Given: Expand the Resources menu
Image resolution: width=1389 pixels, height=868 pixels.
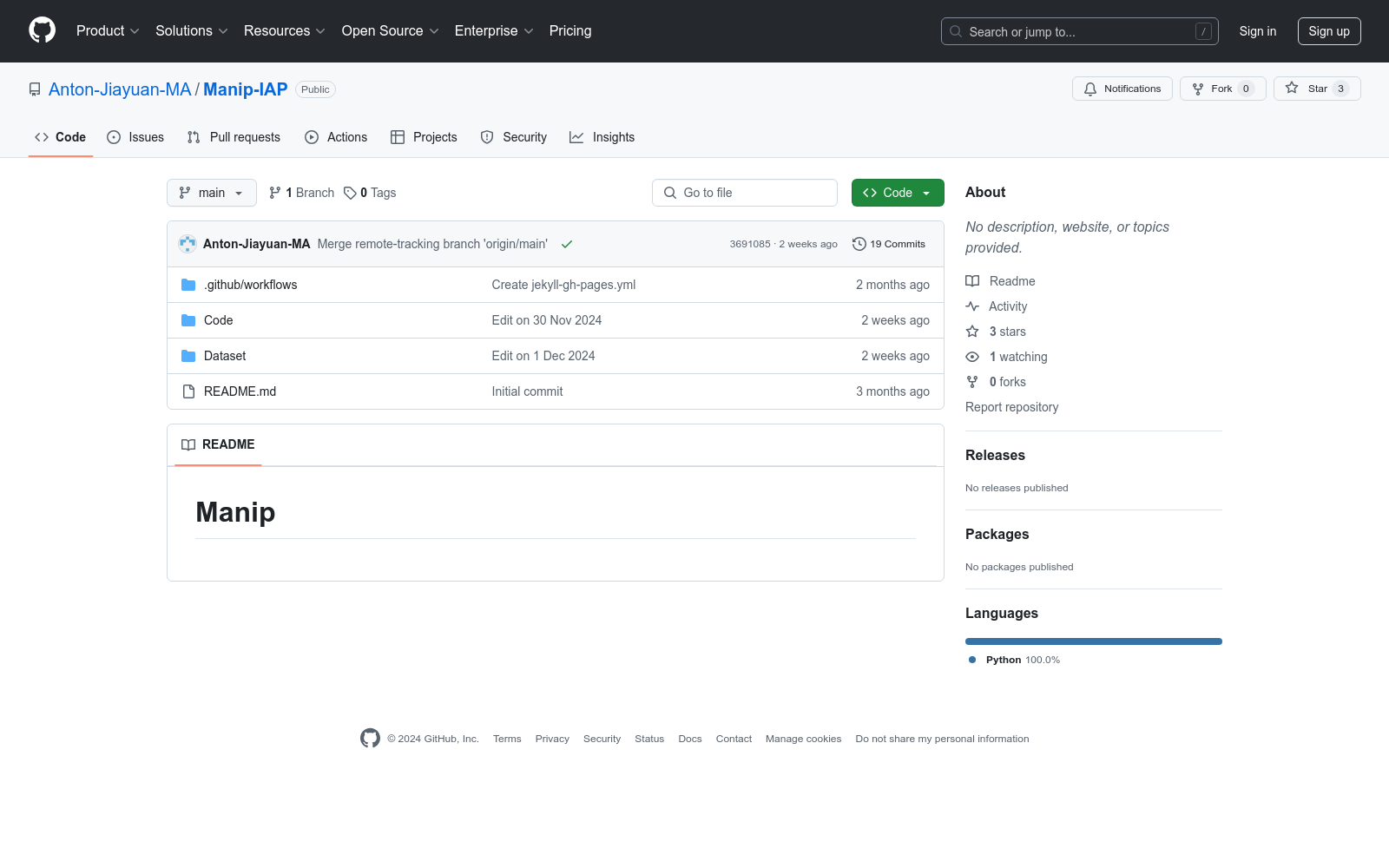Looking at the screenshot, I should 285,31.
